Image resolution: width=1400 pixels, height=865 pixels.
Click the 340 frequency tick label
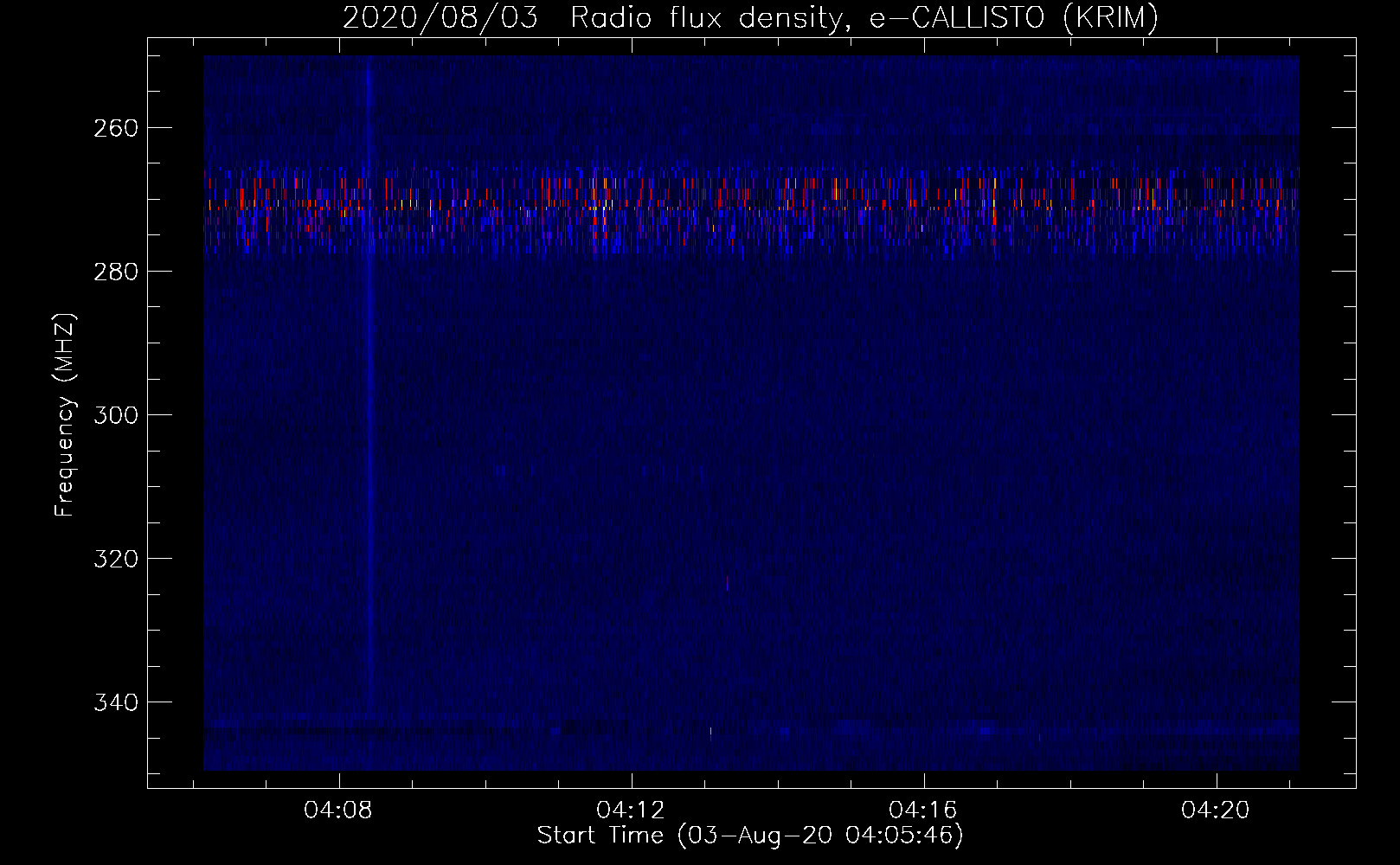115,702
